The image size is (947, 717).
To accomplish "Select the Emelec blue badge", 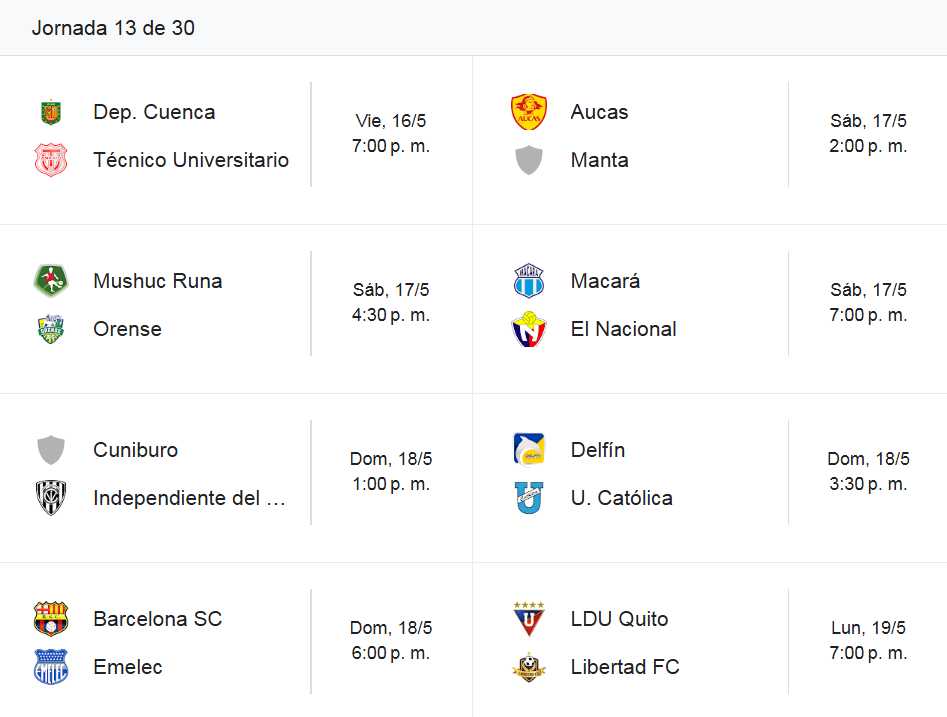I will pos(51,667).
